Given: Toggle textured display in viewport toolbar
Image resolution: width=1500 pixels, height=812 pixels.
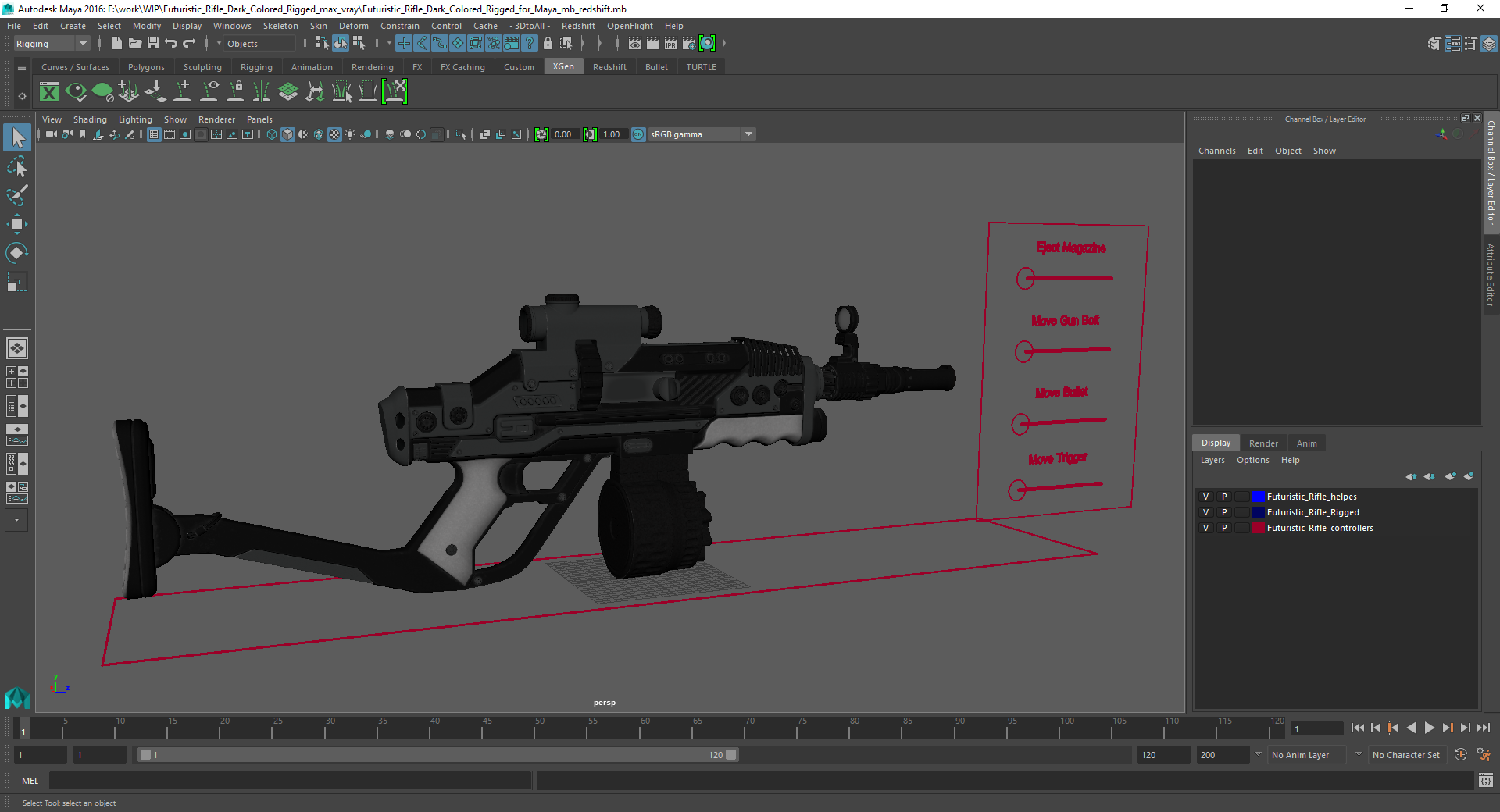Looking at the screenshot, I should [x=334, y=134].
